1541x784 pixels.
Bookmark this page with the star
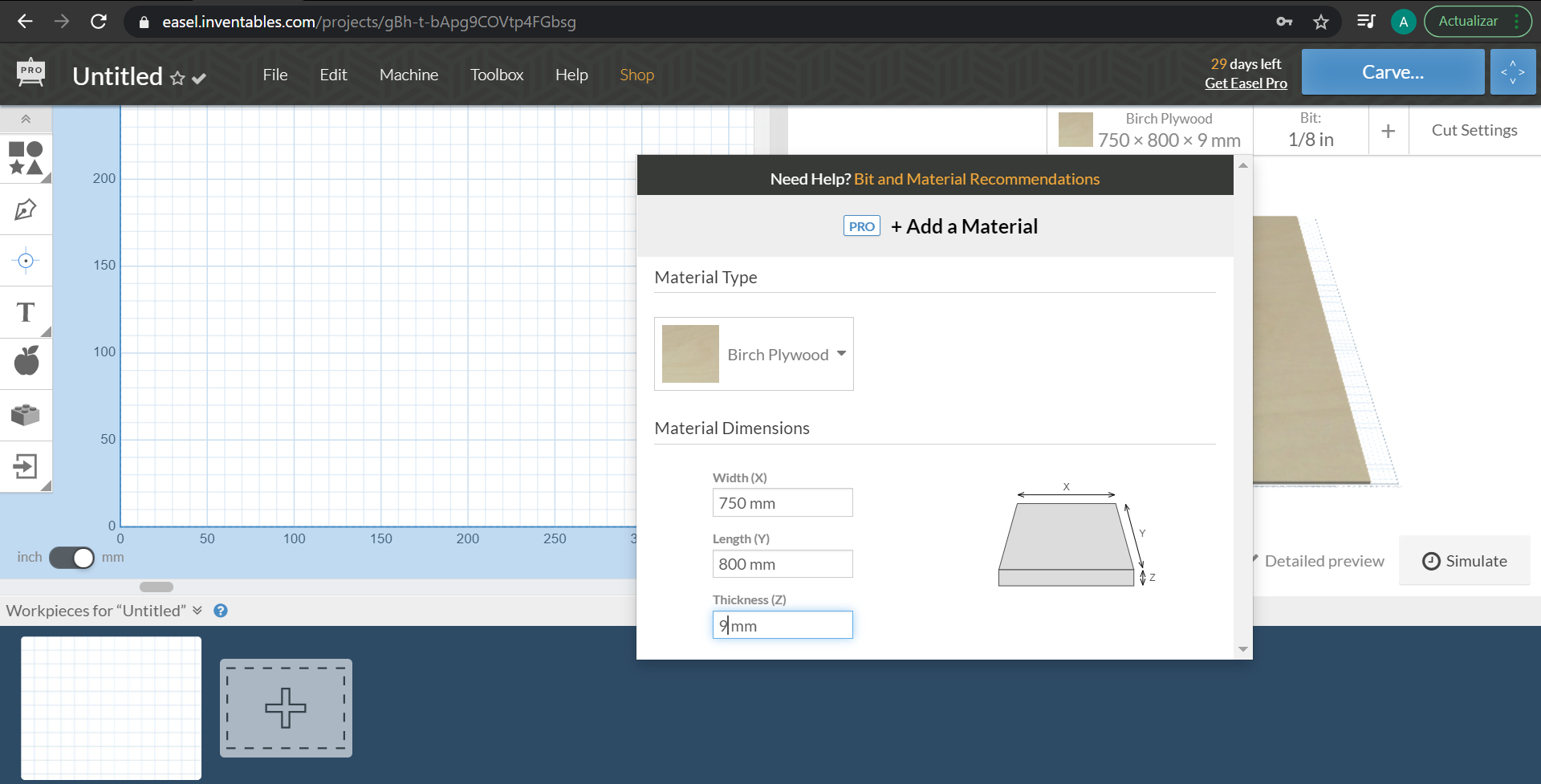pyautogui.click(x=1321, y=22)
